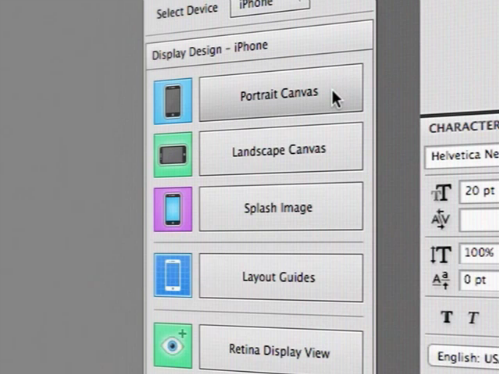
Task: Edit the 100% vertical scale field
Action: tap(479, 253)
